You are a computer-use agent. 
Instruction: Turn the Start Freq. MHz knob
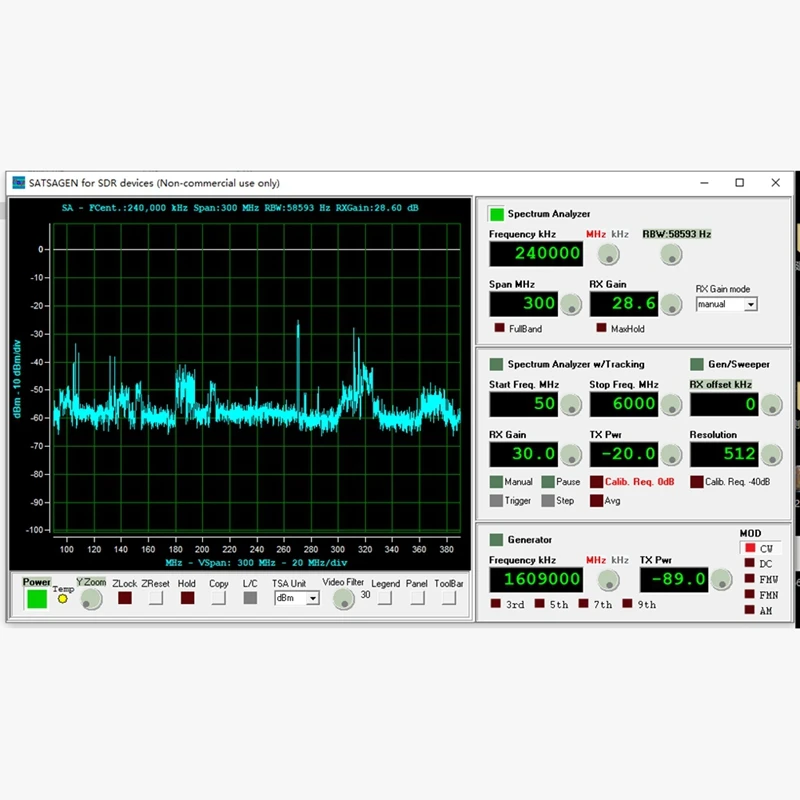click(x=571, y=405)
